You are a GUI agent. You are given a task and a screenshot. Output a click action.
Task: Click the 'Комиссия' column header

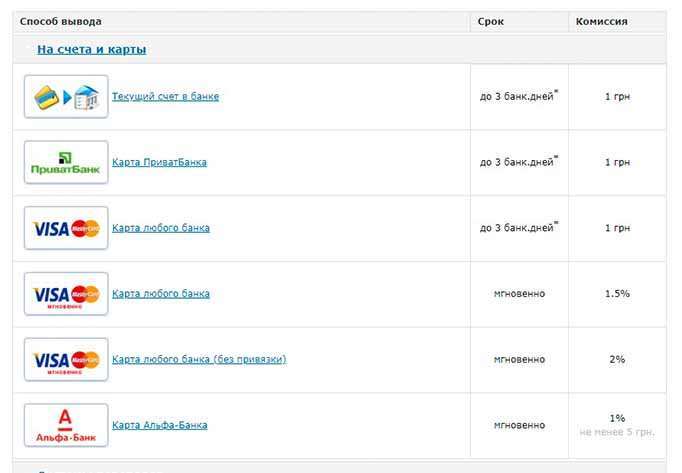(602, 21)
